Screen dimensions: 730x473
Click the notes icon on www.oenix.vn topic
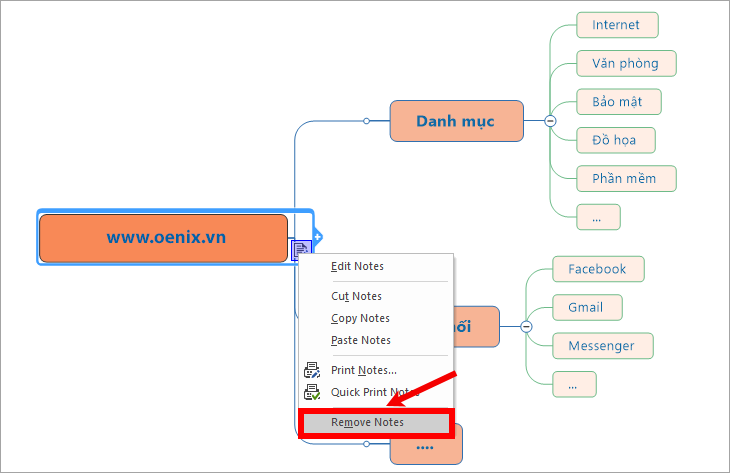(301, 250)
